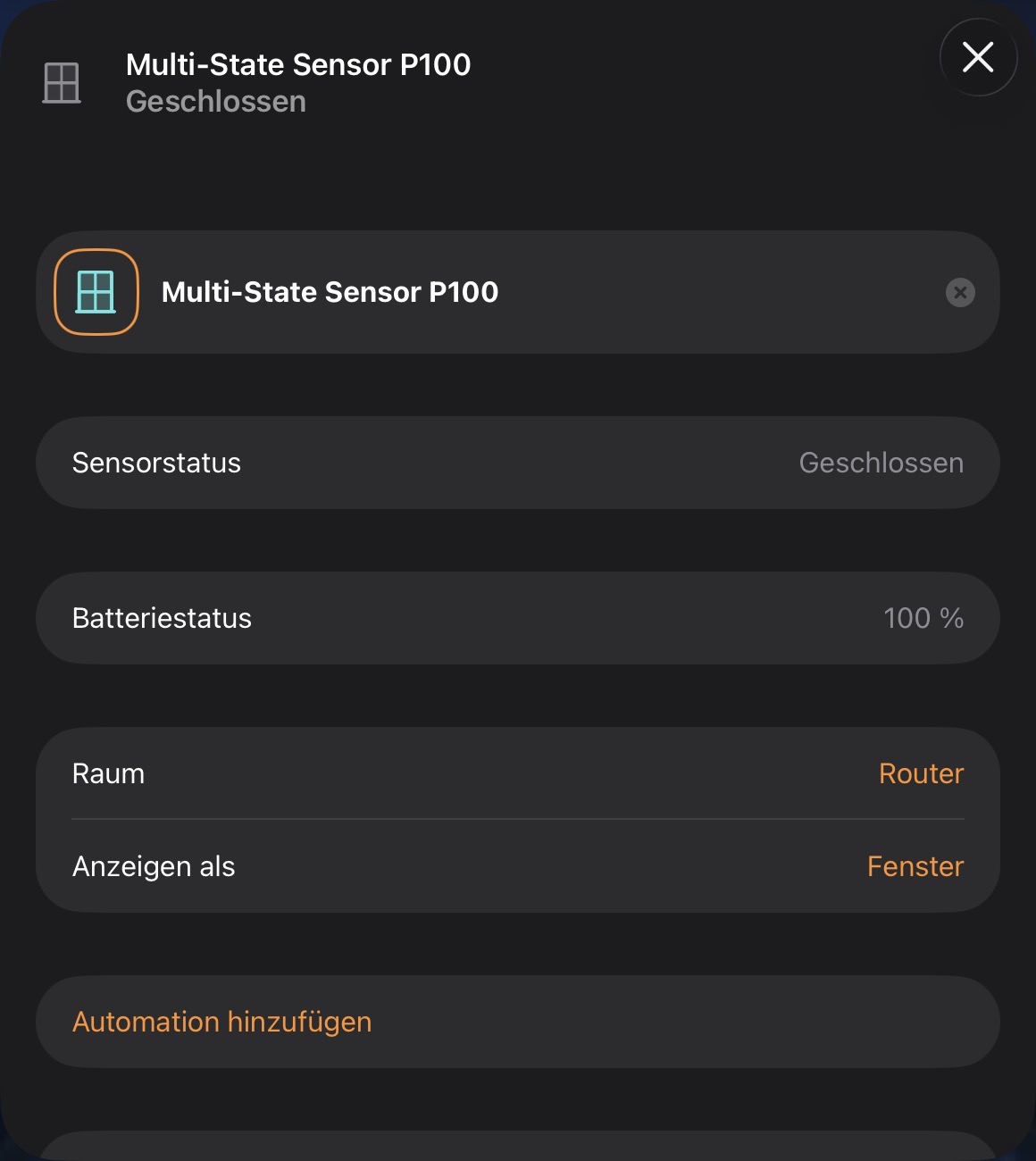Viewport: 1036px width, 1161px height.
Task: Open the icon picker for the sensor
Action: 96,292
